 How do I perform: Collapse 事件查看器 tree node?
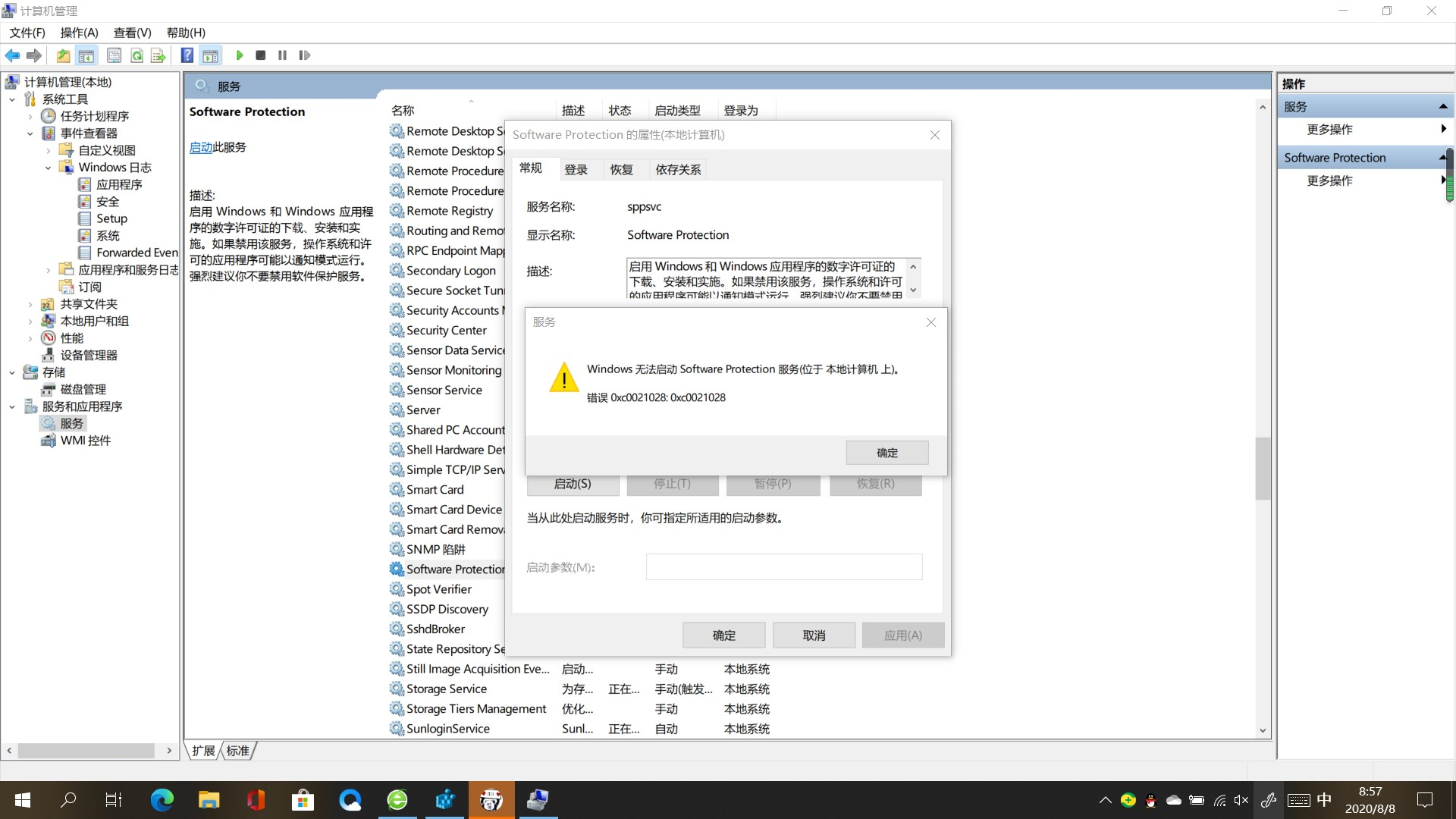(x=30, y=133)
